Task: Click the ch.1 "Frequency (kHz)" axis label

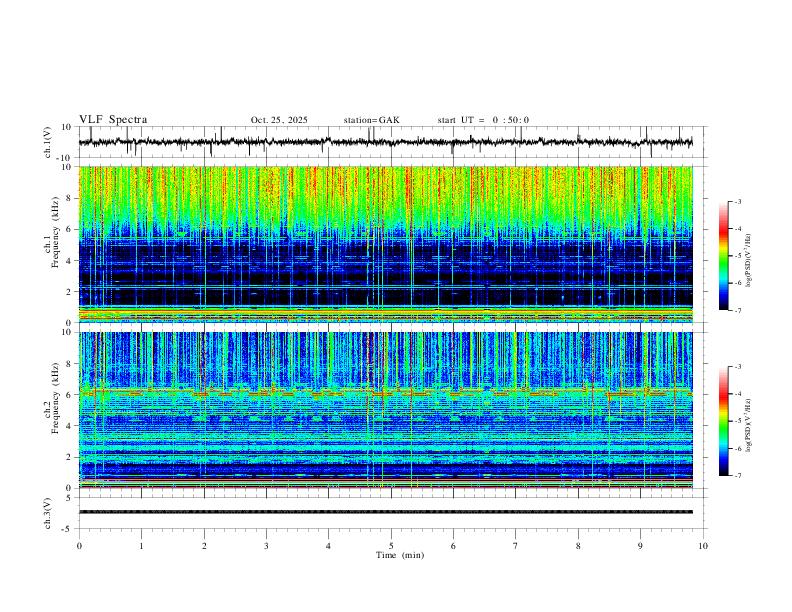Action: click(55, 233)
